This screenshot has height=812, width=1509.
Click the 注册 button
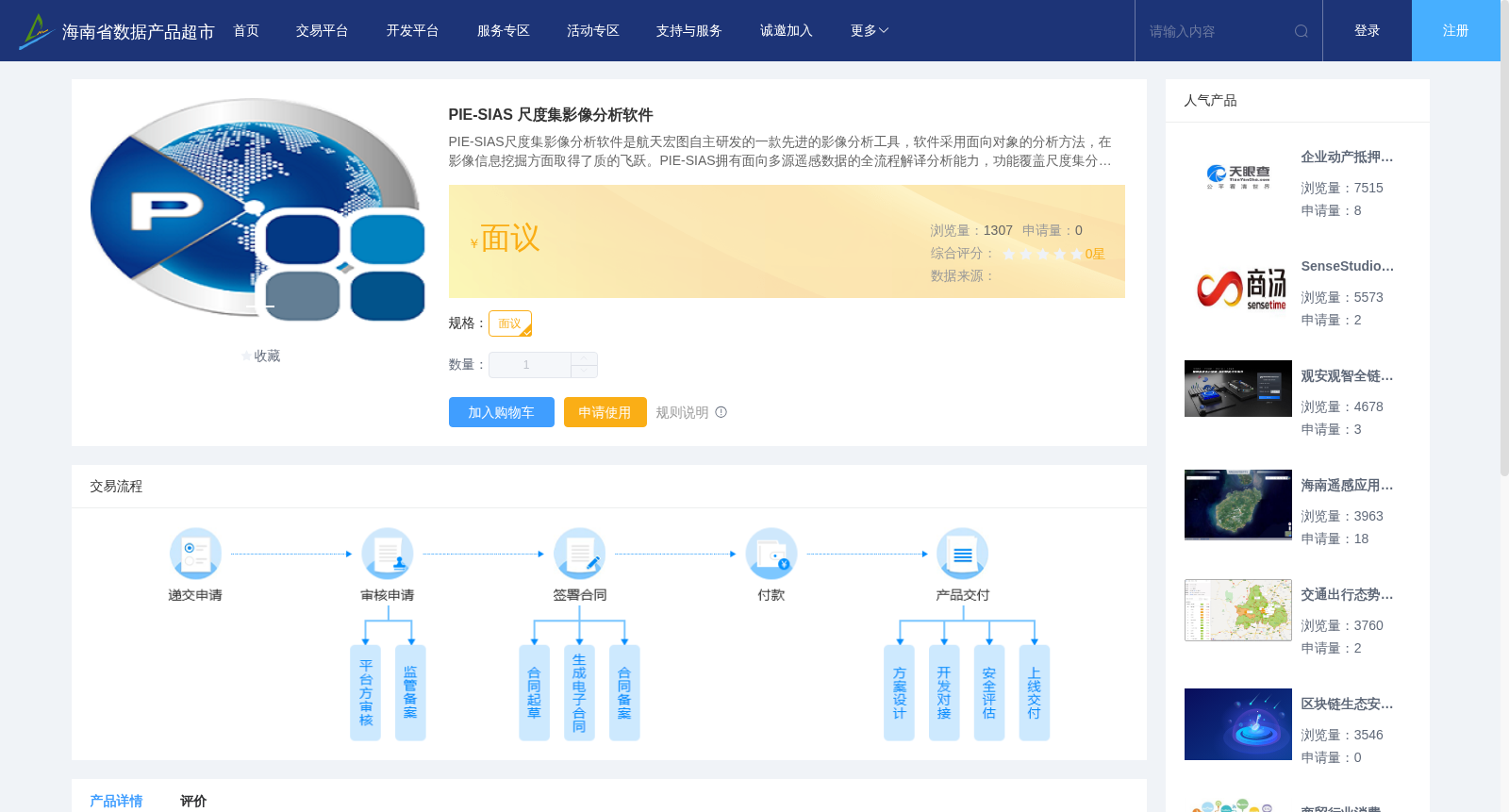(x=1456, y=31)
